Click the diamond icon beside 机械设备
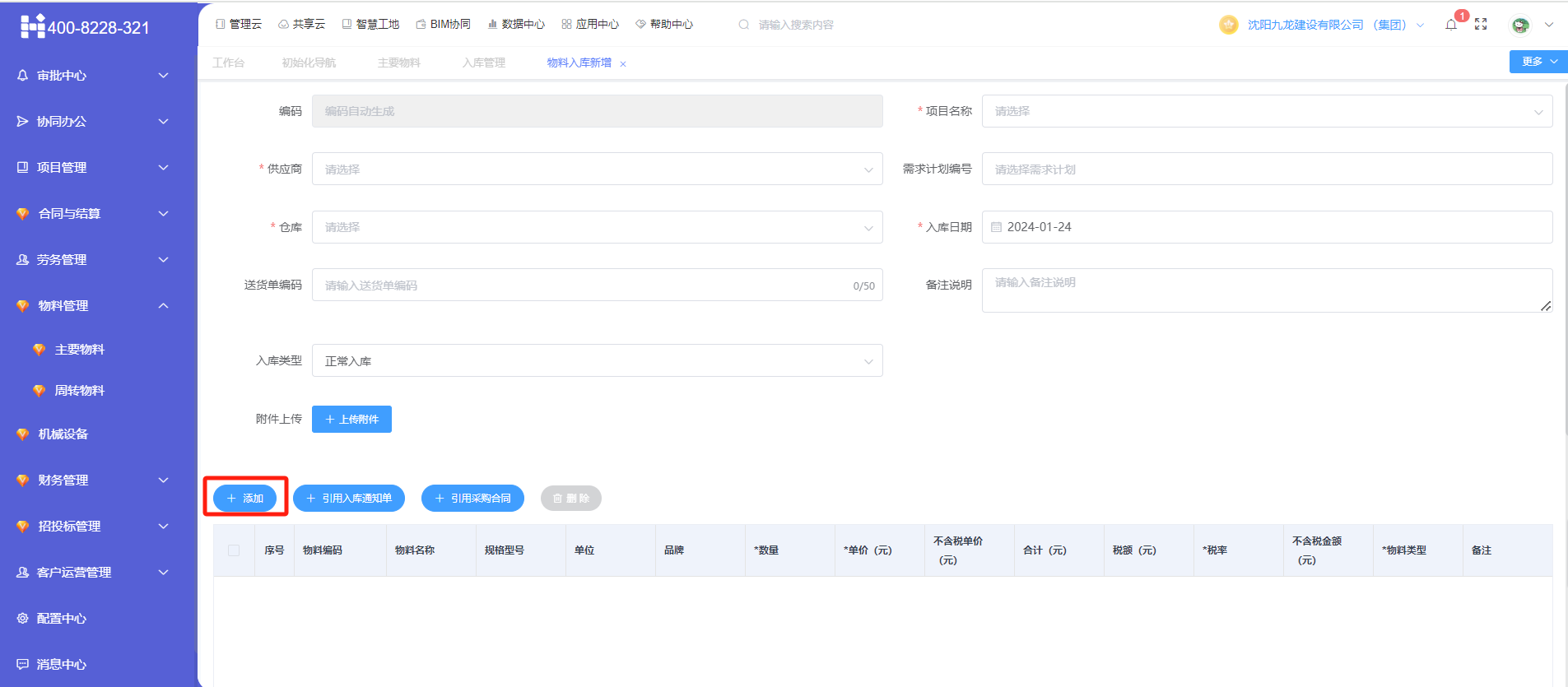 click(x=22, y=434)
